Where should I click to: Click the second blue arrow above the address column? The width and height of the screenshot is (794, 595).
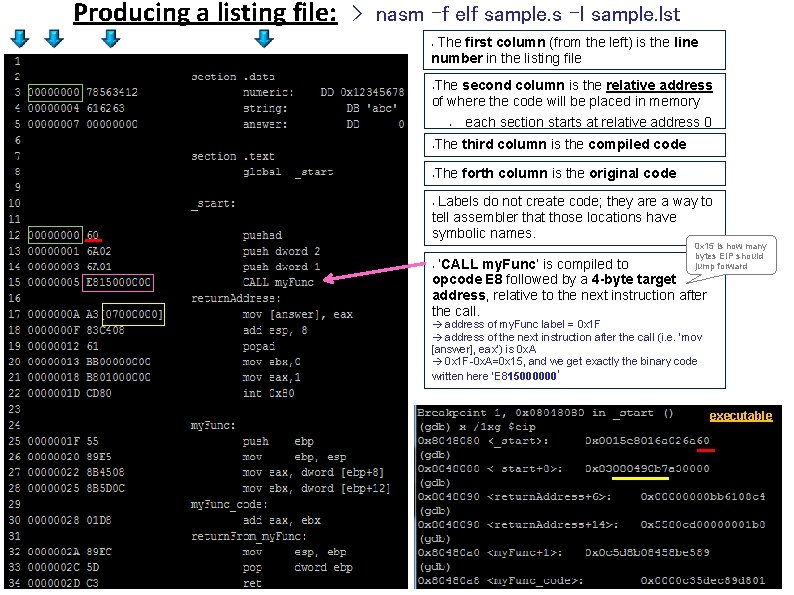point(54,38)
